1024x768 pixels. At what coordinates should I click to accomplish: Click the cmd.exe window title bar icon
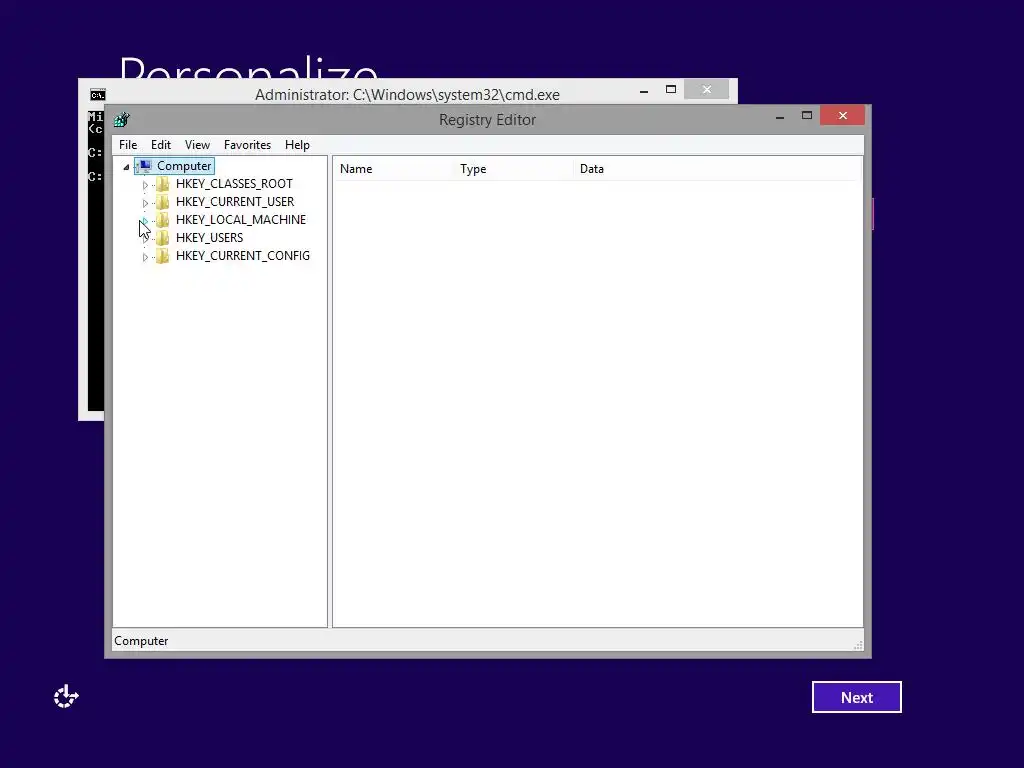click(98, 95)
